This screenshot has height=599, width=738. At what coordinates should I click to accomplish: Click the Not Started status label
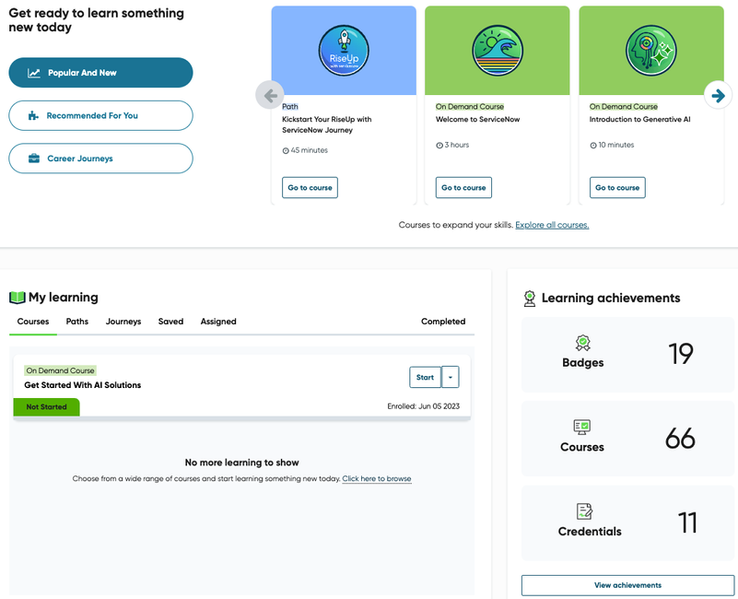coord(47,407)
